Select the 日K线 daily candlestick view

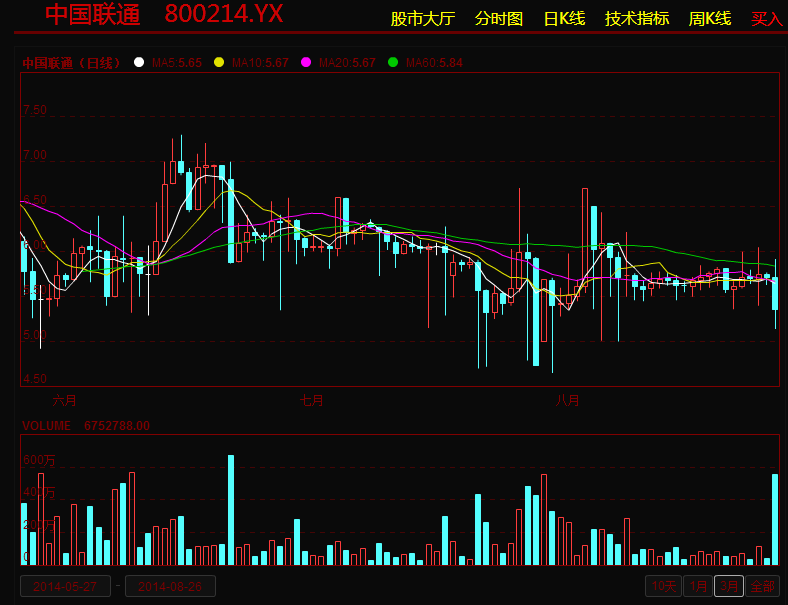[564, 19]
